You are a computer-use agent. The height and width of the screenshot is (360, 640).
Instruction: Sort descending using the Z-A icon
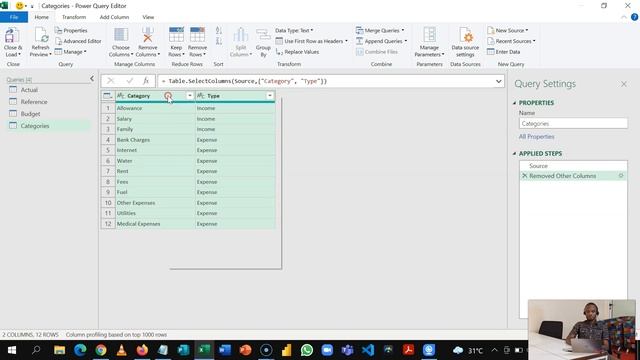click(219, 41)
